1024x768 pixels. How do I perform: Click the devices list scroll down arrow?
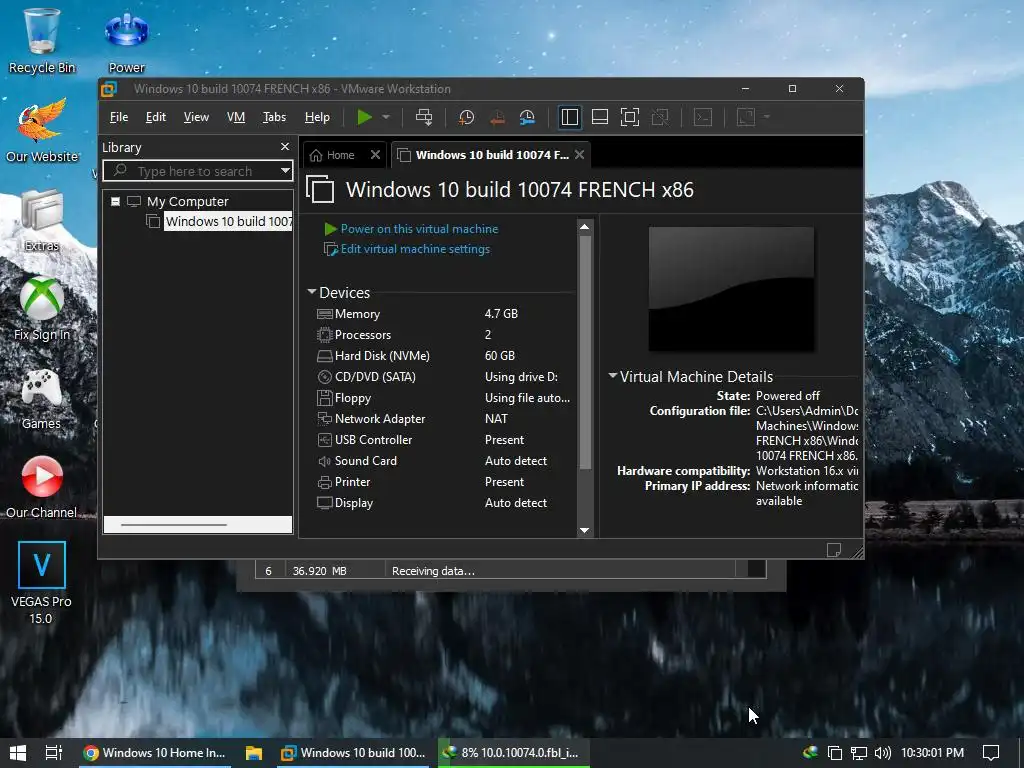tap(584, 530)
